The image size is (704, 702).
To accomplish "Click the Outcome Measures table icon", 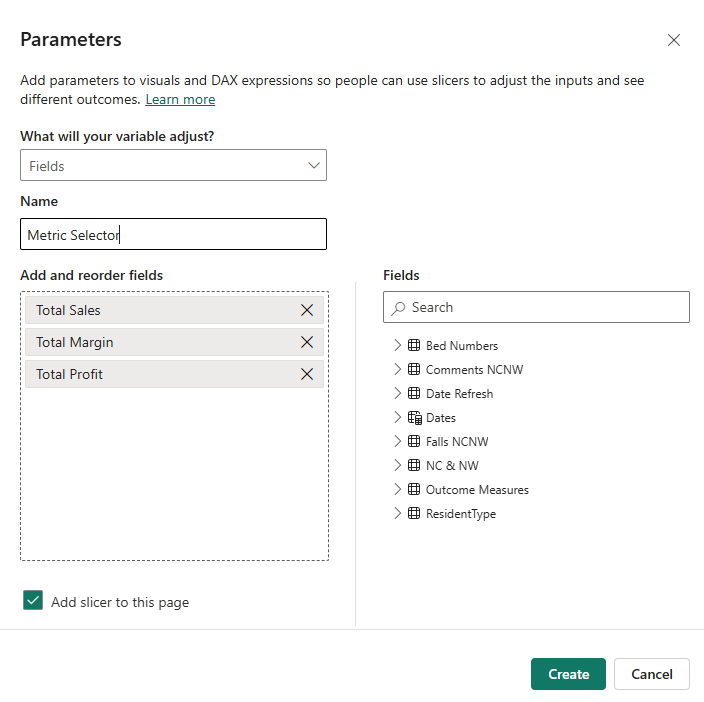I will point(414,489).
